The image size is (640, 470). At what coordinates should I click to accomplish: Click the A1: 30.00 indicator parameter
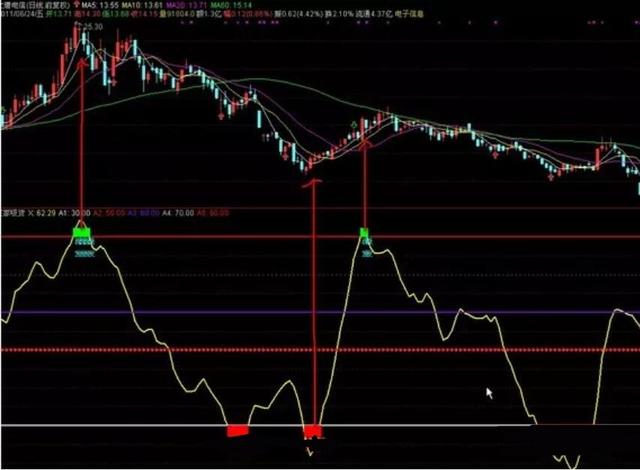(74, 213)
